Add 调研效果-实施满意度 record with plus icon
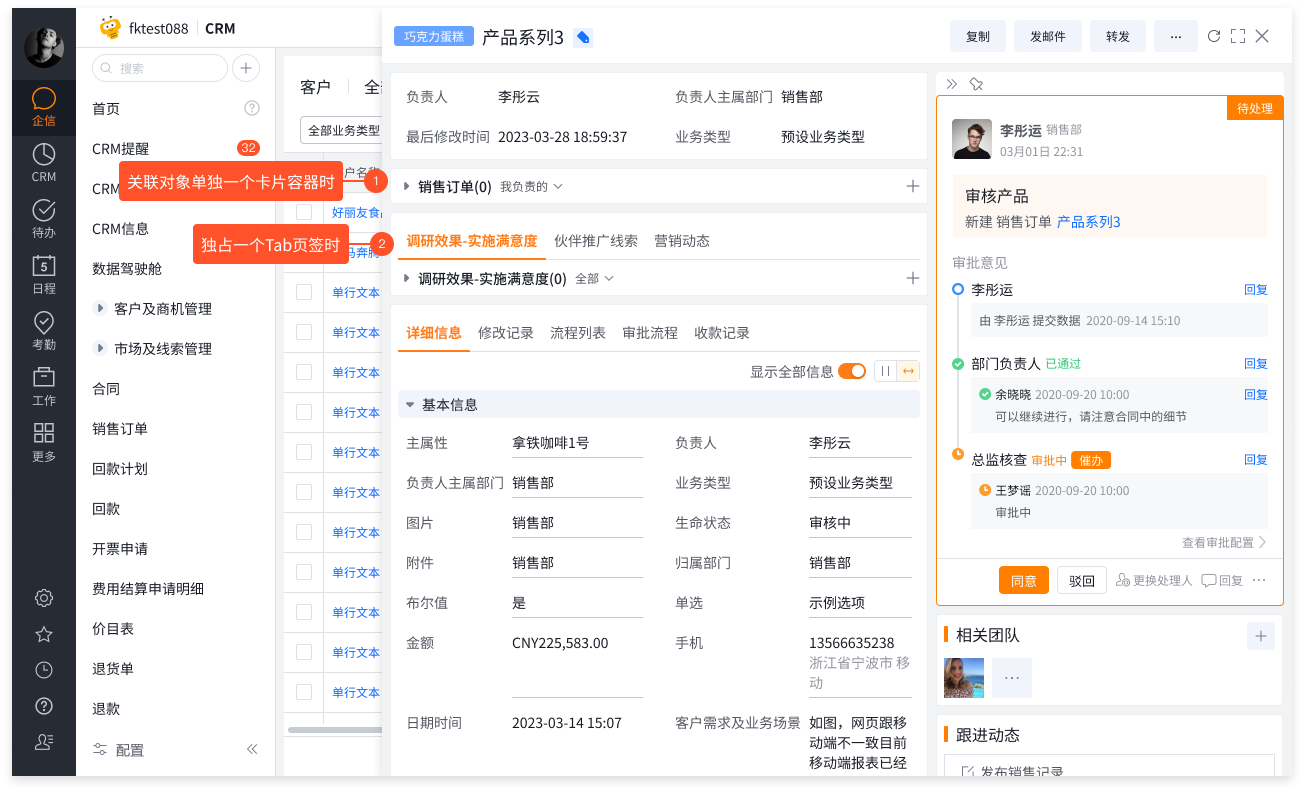Image resolution: width=1304 pixels, height=792 pixels. tap(912, 278)
